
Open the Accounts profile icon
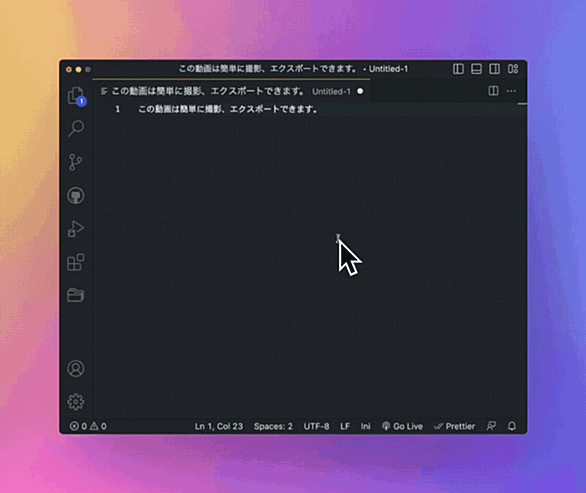coord(75,369)
